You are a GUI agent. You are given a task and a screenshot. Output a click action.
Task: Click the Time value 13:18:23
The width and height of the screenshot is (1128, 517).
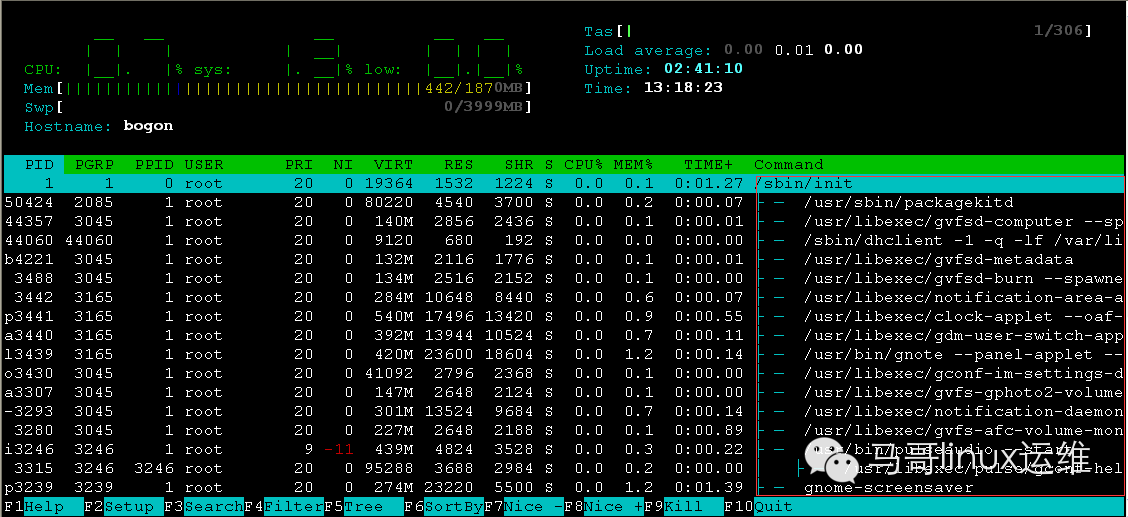(683, 88)
